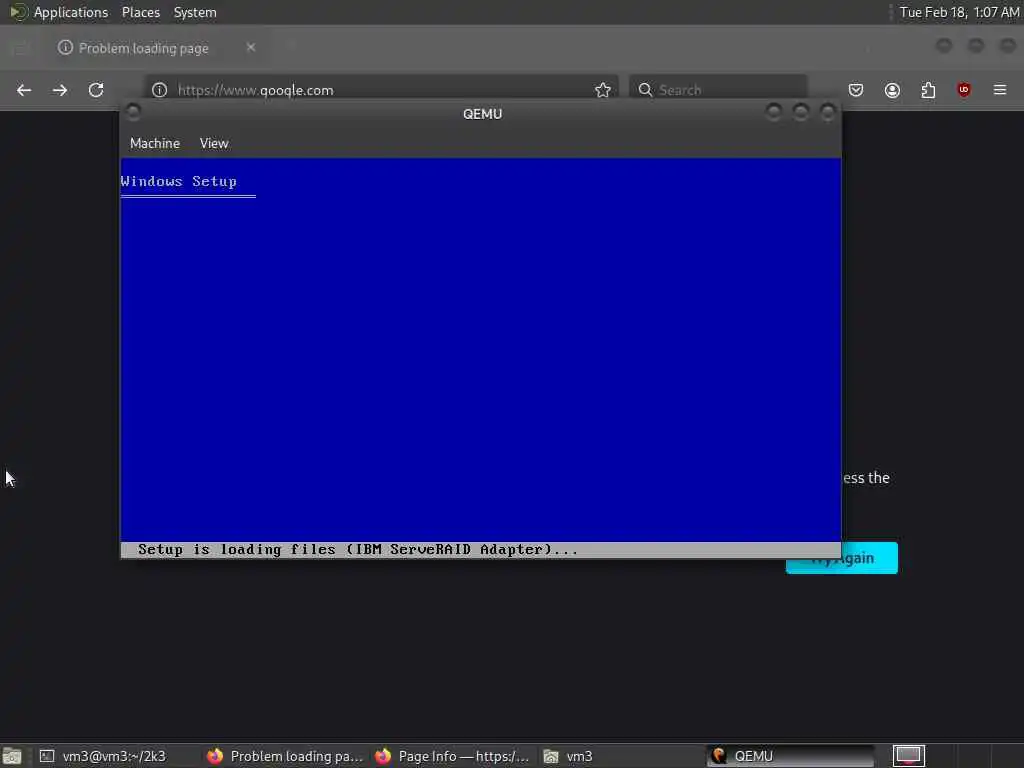Go back in Firefox

click(24, 90)
